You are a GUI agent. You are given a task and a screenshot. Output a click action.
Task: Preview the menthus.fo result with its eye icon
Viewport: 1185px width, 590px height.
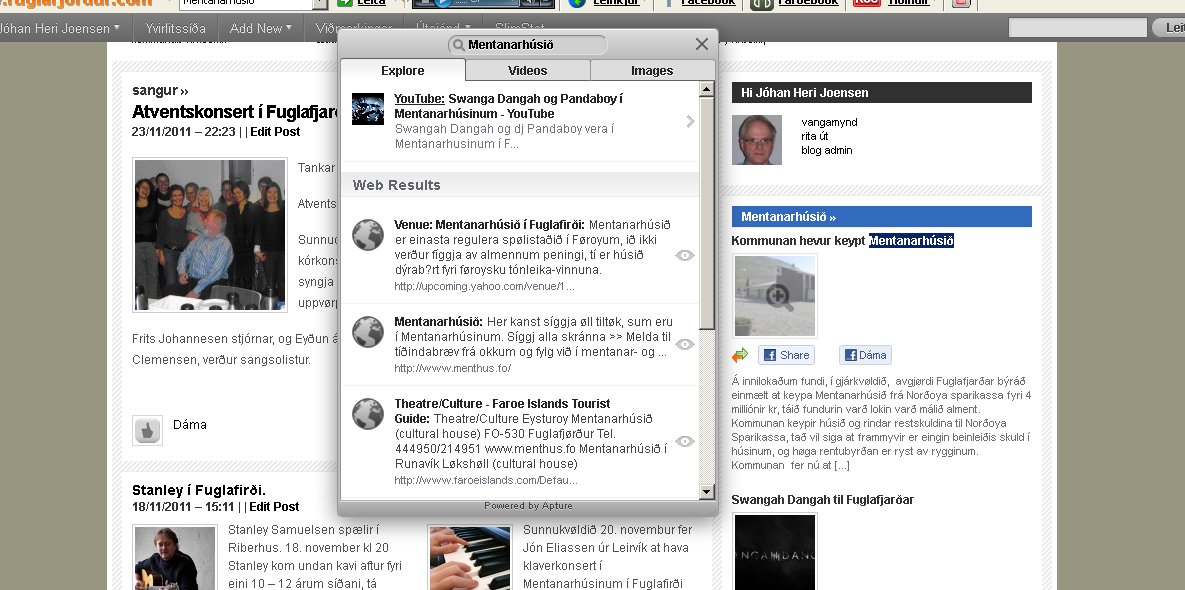pos(685,344)
